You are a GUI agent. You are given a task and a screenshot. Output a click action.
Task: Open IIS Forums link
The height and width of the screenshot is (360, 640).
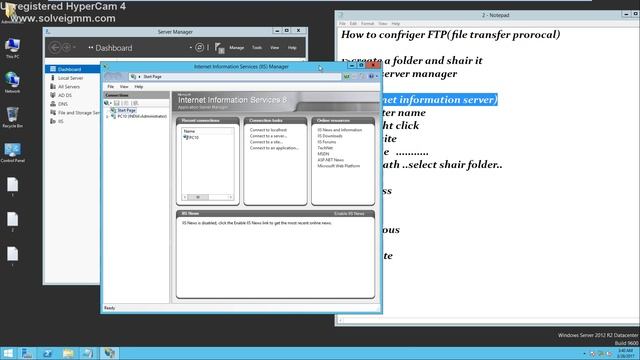(x=327, y=142)
